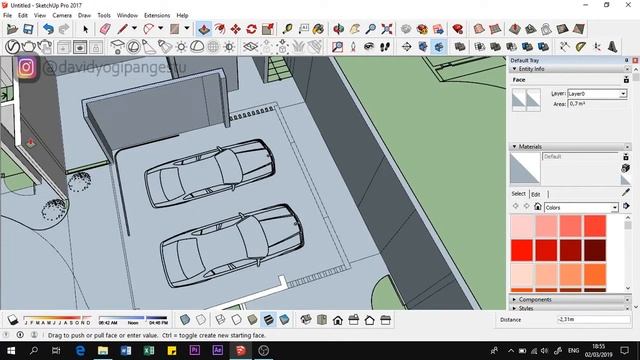Switch to Shaded With Textures style

[x=269, y=320]
